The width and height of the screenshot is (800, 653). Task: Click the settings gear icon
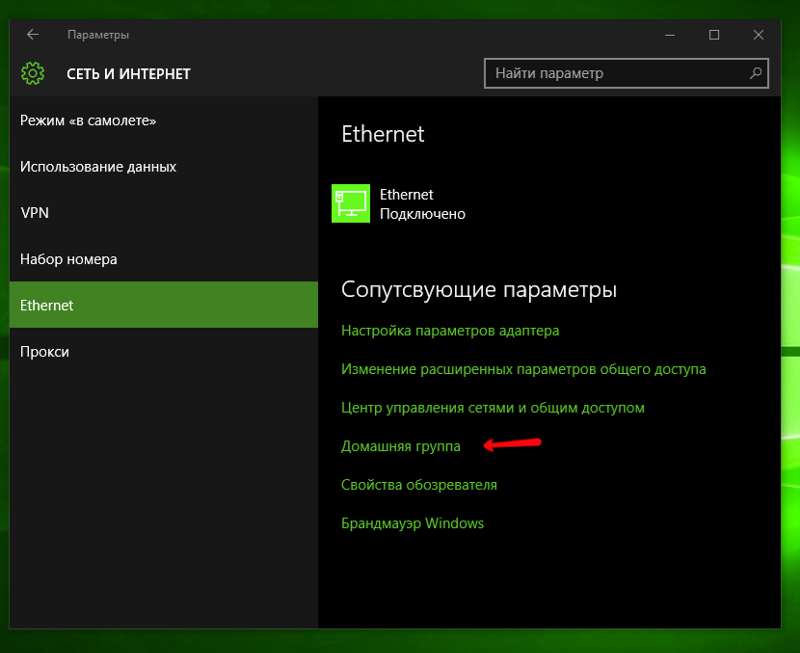[33, 73]
